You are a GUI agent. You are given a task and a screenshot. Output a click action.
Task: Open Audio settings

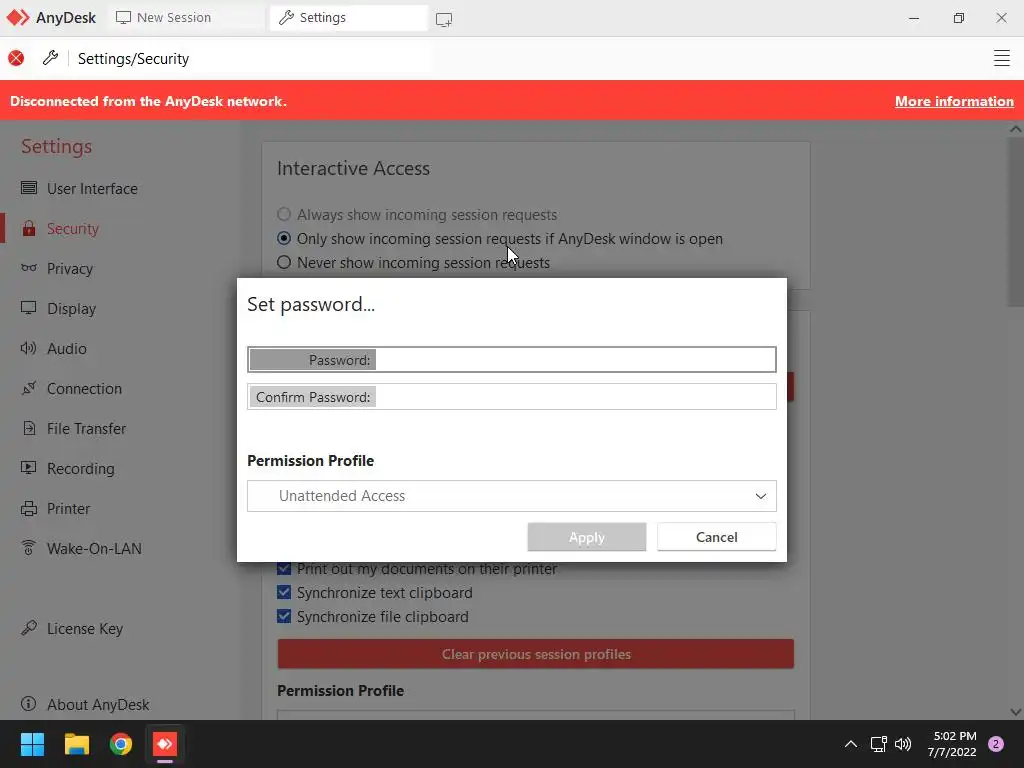(x=67, y=349)
